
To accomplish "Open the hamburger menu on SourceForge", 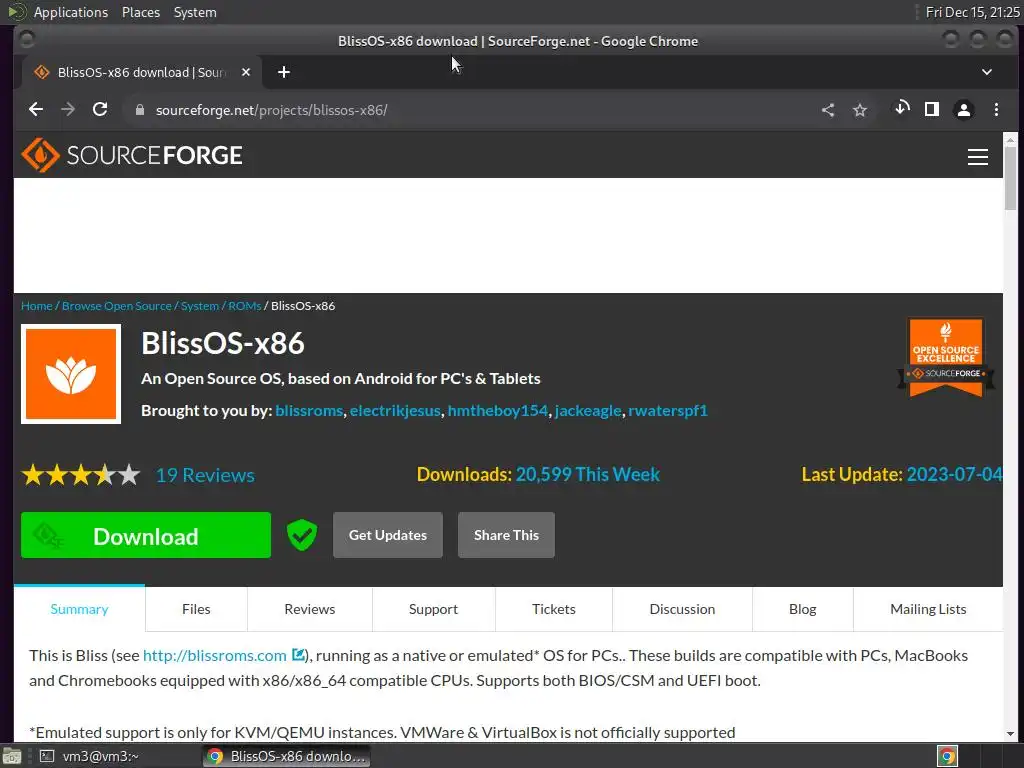I will (x=977, y=157).
